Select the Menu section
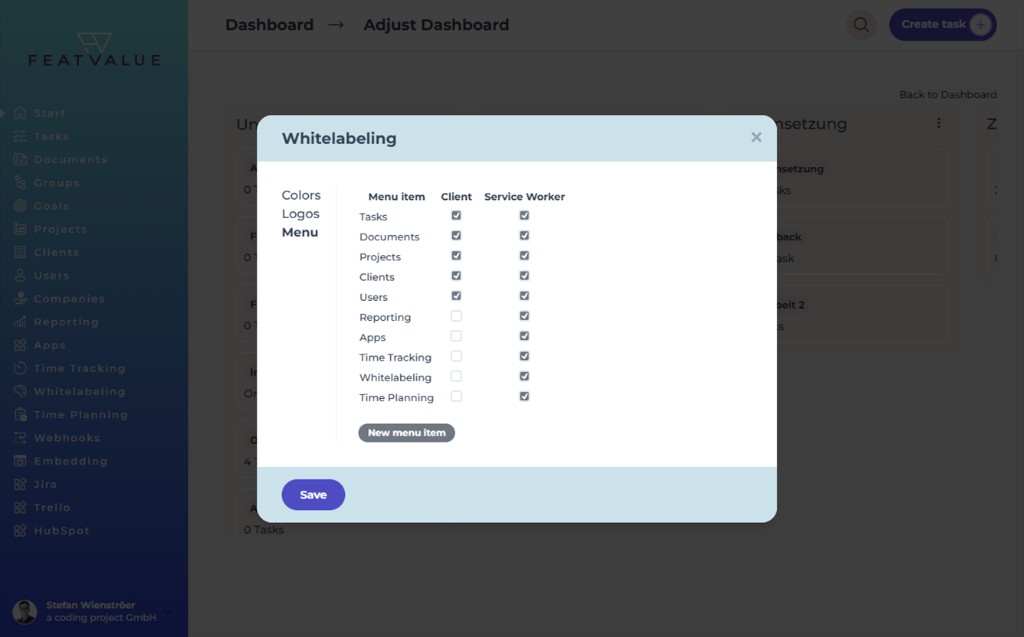1024x637 pixels. point(300,232)
